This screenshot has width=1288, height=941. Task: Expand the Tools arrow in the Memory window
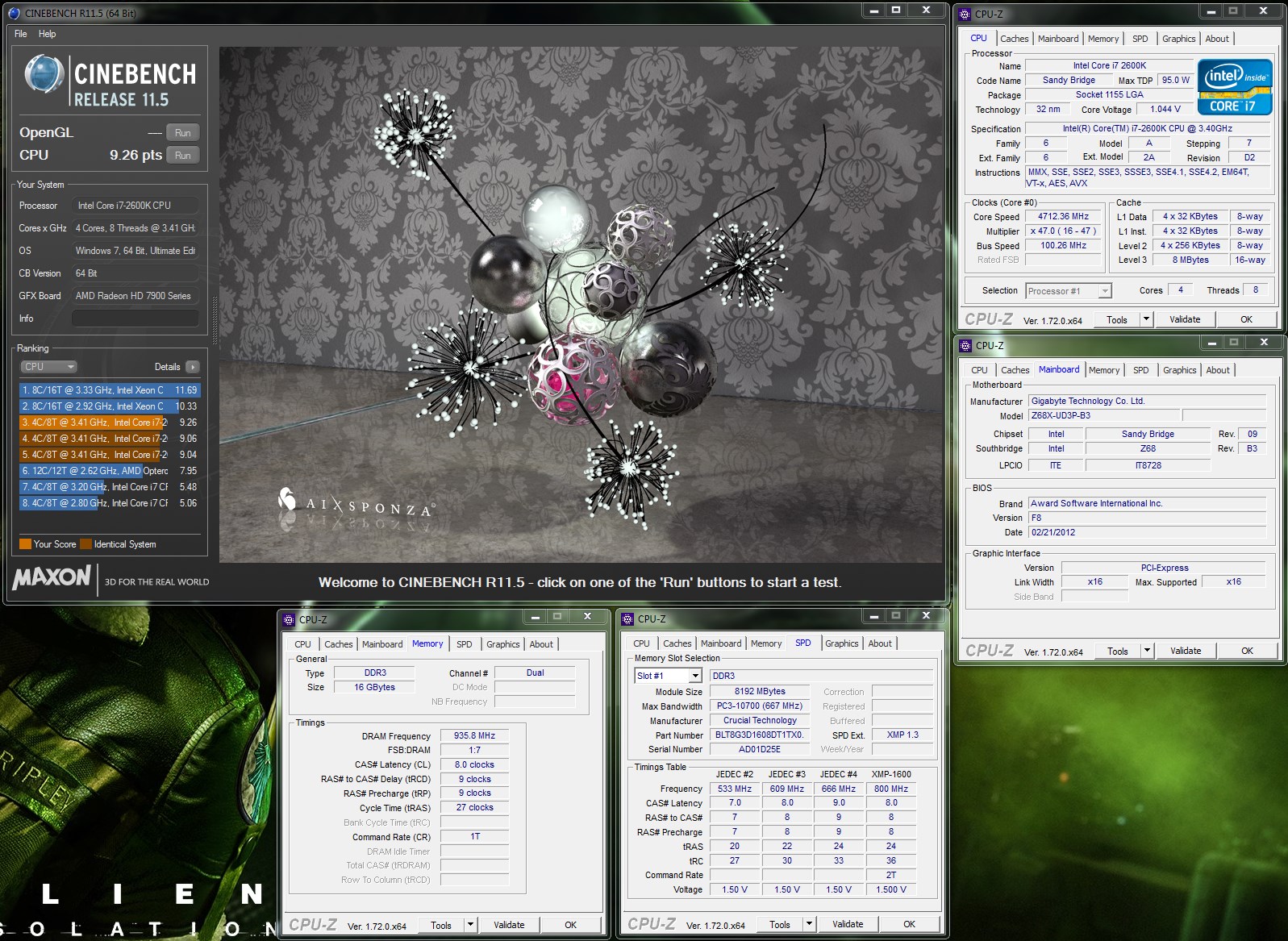471,925
